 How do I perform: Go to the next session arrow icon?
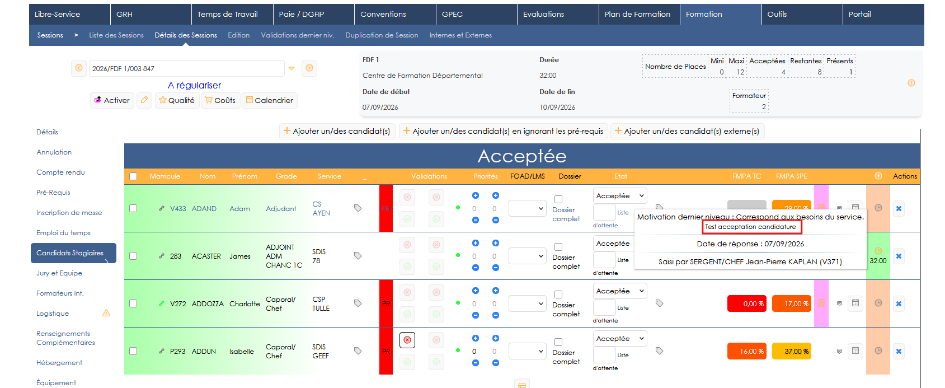click(x=309, y=68)
